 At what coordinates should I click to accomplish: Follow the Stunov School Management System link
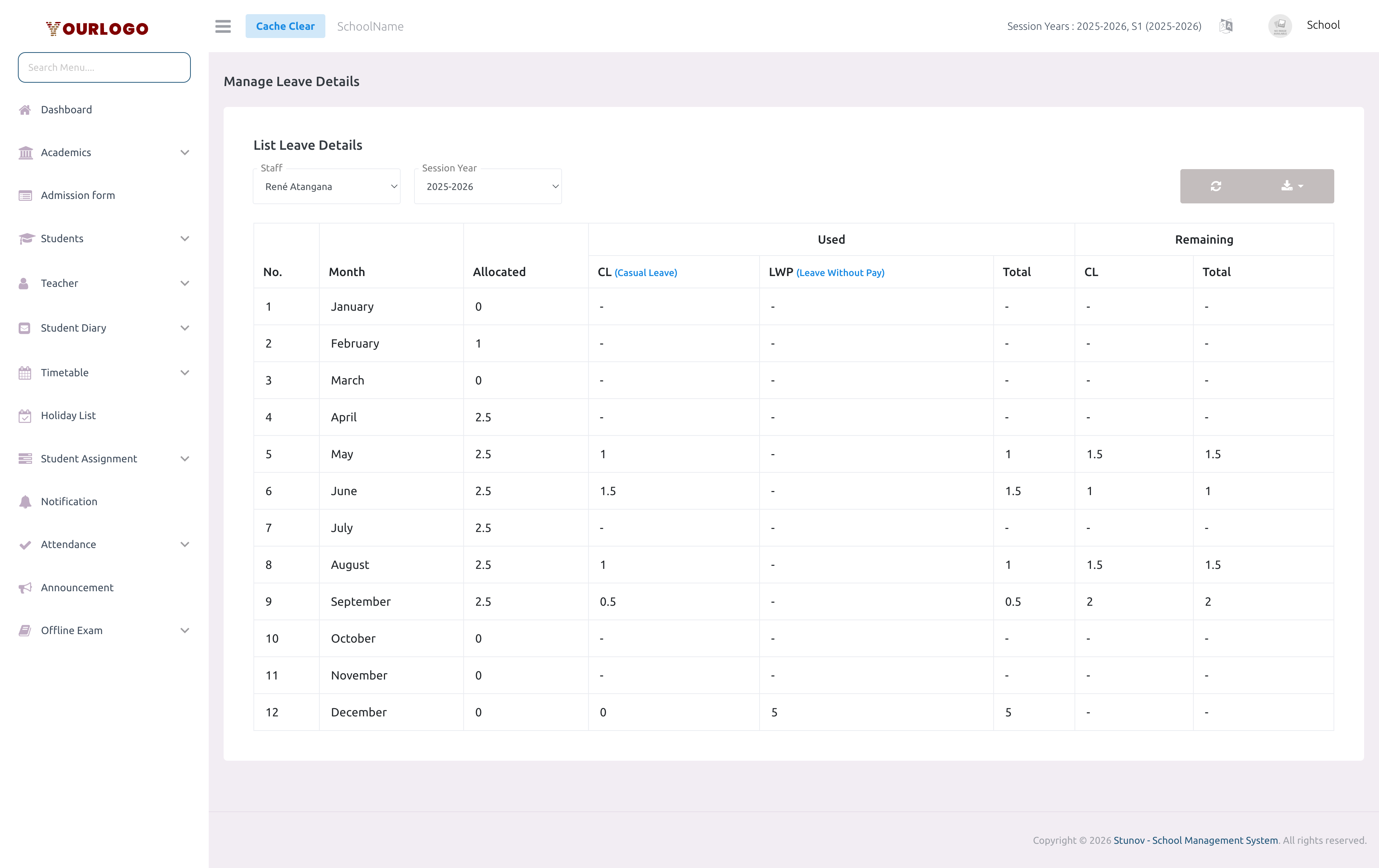coord(1195,840)
